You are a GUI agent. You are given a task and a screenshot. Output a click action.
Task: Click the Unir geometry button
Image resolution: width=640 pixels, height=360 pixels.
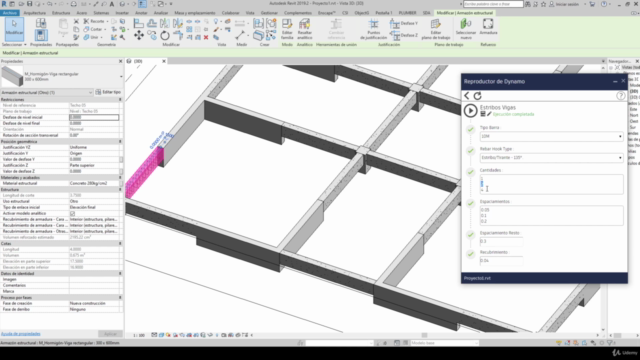(91, 37)
